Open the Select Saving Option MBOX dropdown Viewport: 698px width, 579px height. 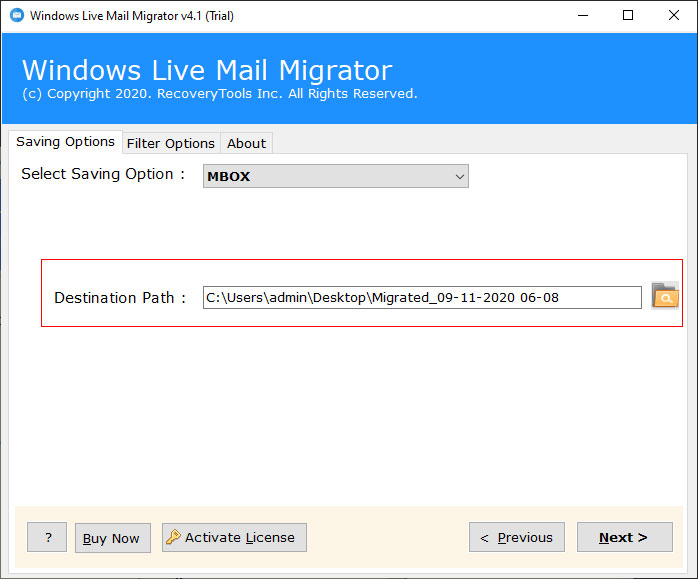tap(336, 176)
